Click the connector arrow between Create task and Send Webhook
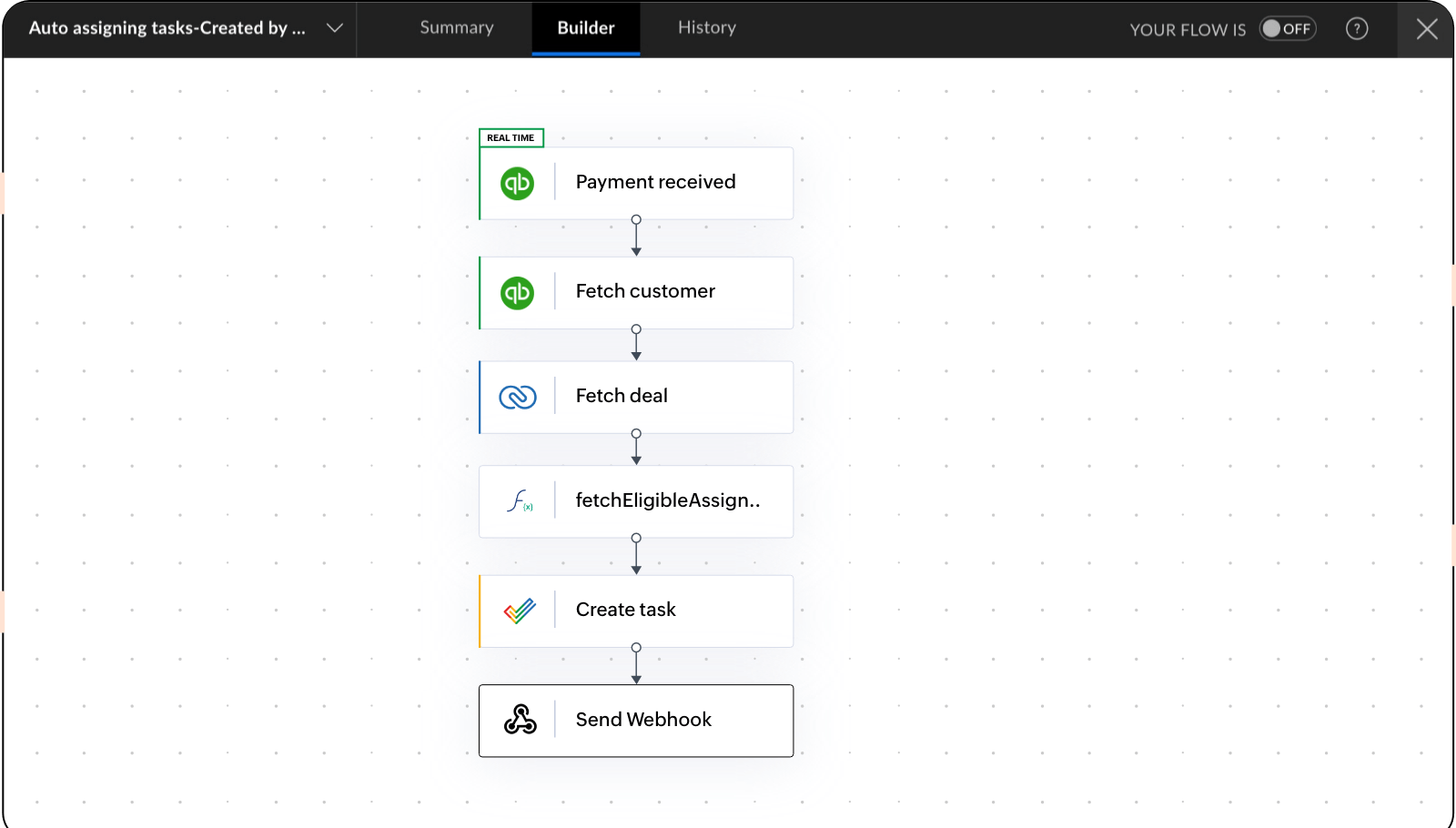The height and width of the screenshot is (828, 1456). pyautogui.click(x=636, y=664)
